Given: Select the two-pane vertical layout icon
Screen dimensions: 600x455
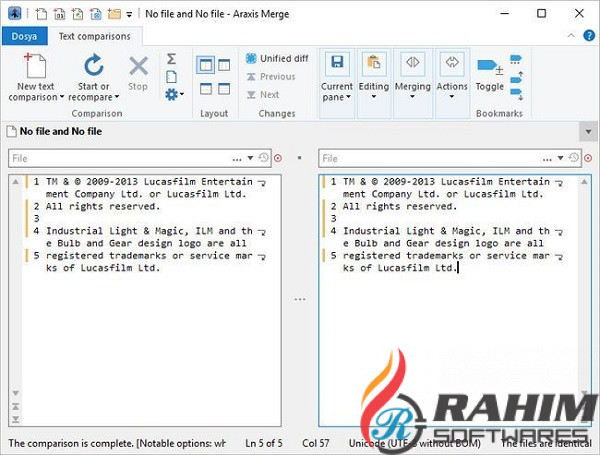Looking at the screenshot, I should coord(205,65).
